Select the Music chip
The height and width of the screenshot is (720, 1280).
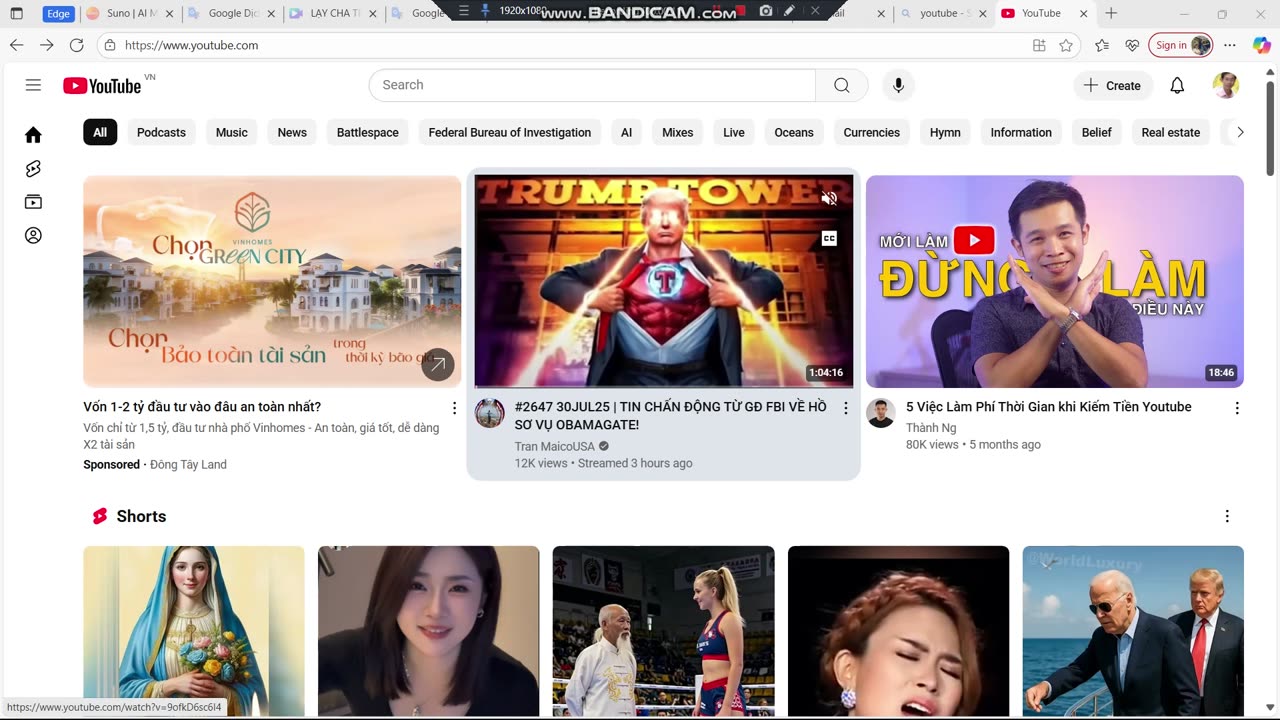coord(231,132)
